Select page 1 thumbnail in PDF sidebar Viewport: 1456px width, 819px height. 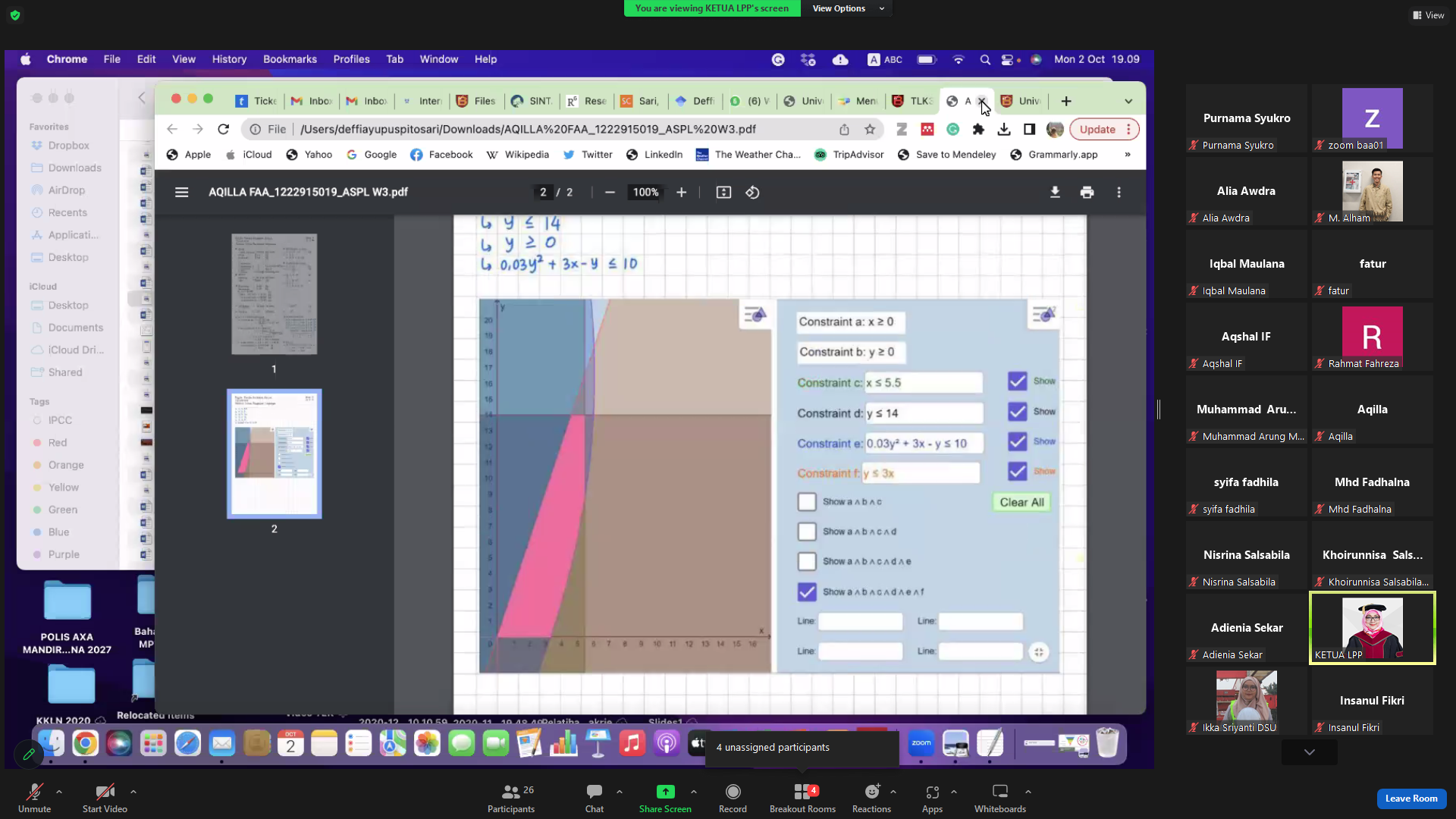274,294
